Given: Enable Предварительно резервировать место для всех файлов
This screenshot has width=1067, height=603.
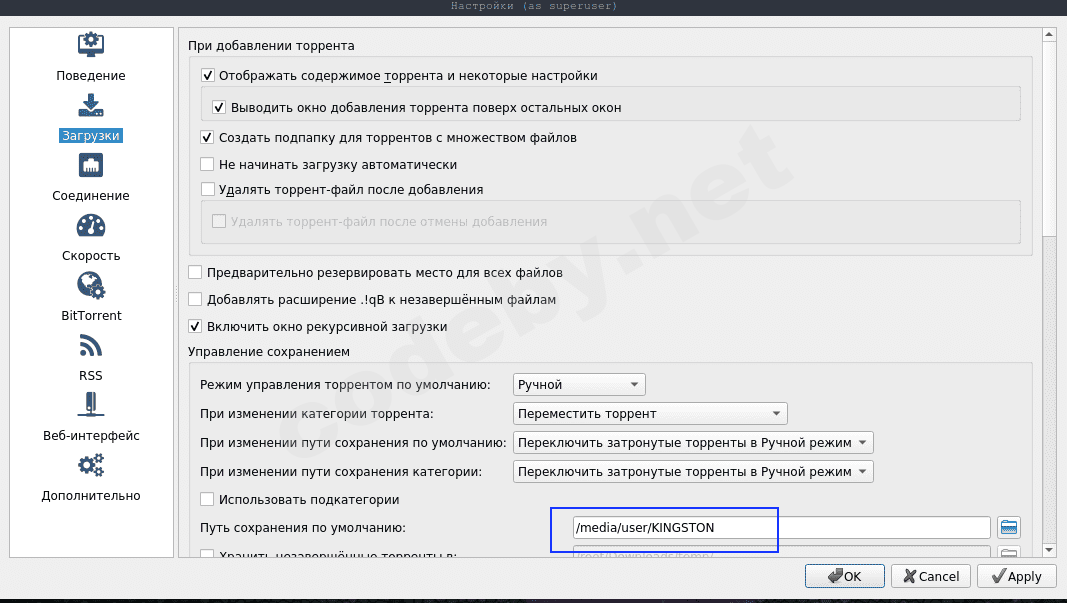Looking at the screenshot, I should tap(195, 272).
